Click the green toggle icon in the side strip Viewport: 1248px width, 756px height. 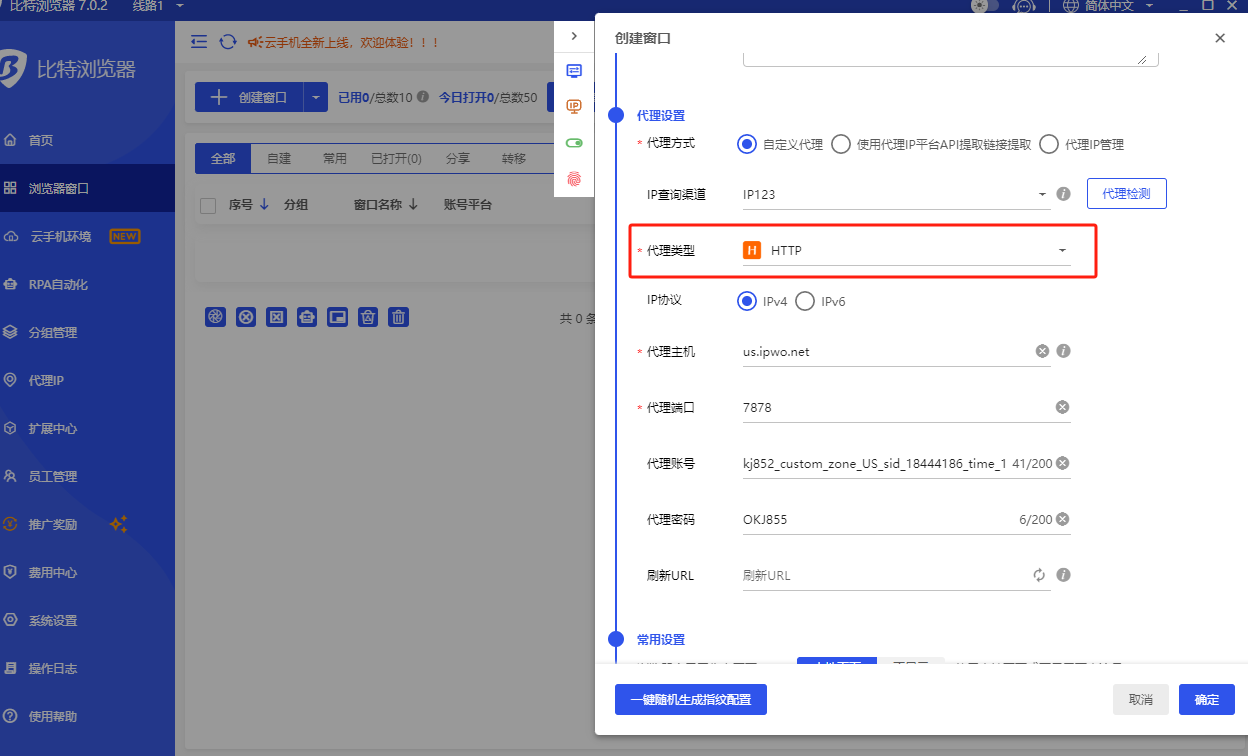point(574,143)
